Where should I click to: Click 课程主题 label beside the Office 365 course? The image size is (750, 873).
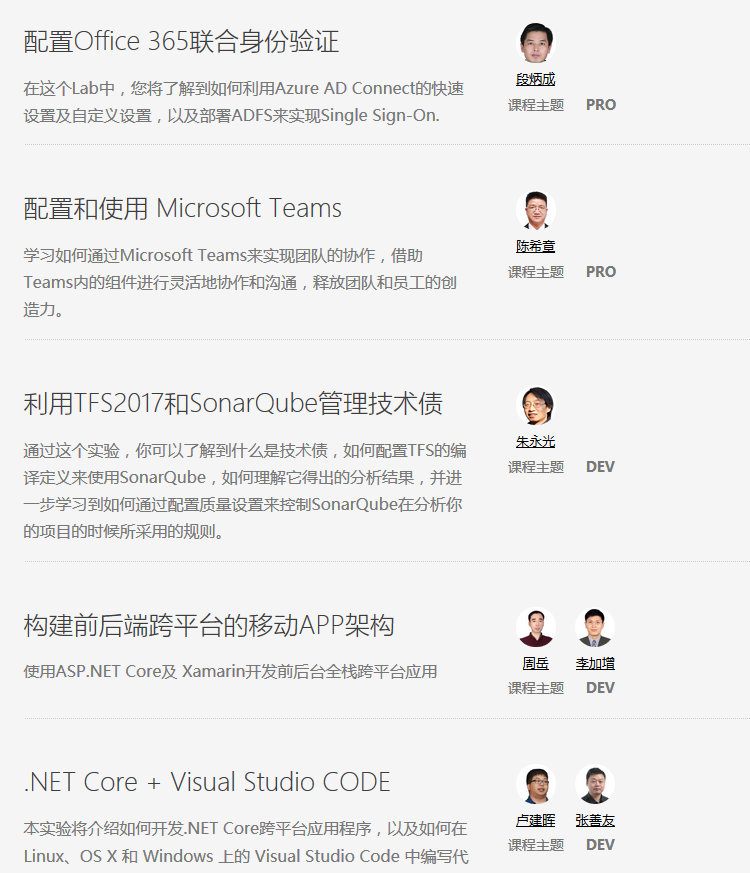tap(536, 105)
